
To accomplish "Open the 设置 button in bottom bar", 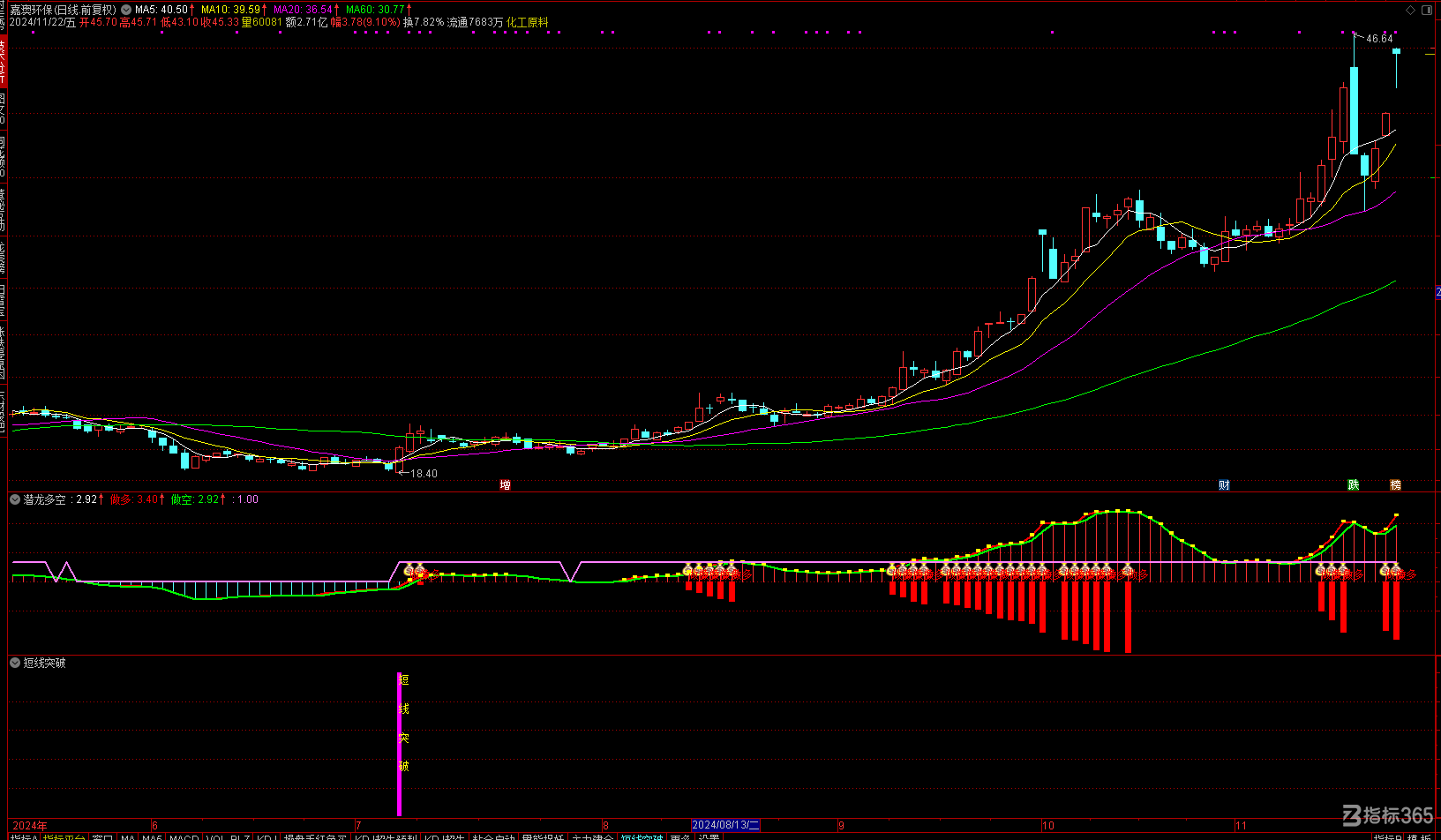I will click(709, 837).
